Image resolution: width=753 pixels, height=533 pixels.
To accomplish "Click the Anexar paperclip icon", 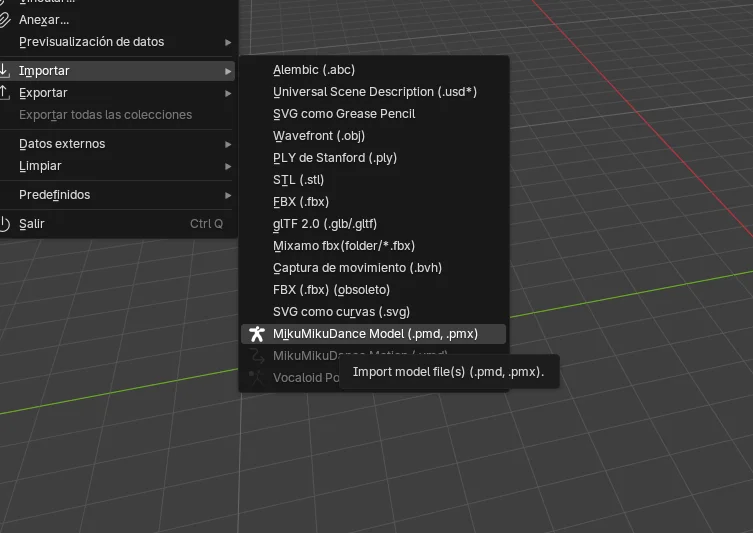I will (4, 20).
